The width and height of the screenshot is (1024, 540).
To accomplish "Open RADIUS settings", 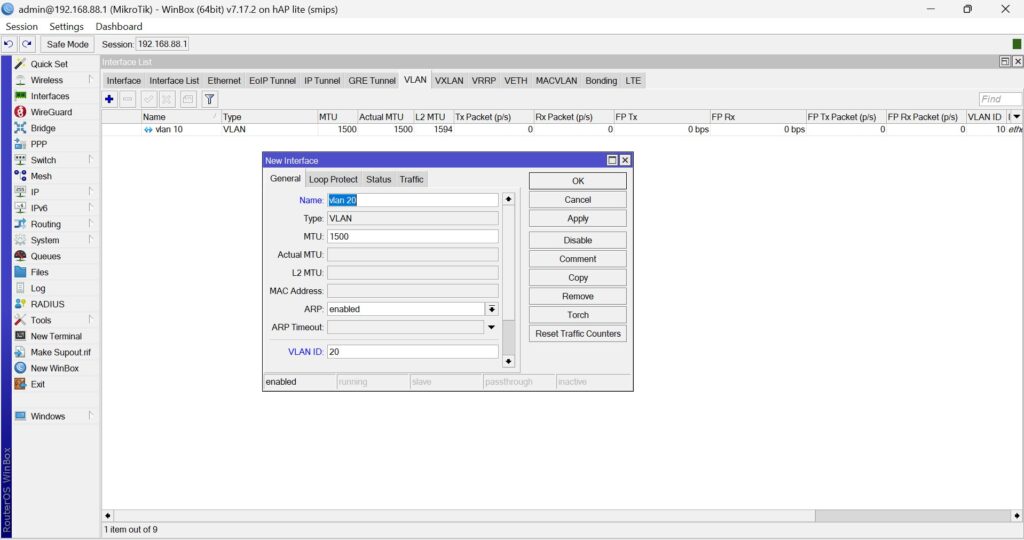I will pyautogui.click(x=47, y=304).
